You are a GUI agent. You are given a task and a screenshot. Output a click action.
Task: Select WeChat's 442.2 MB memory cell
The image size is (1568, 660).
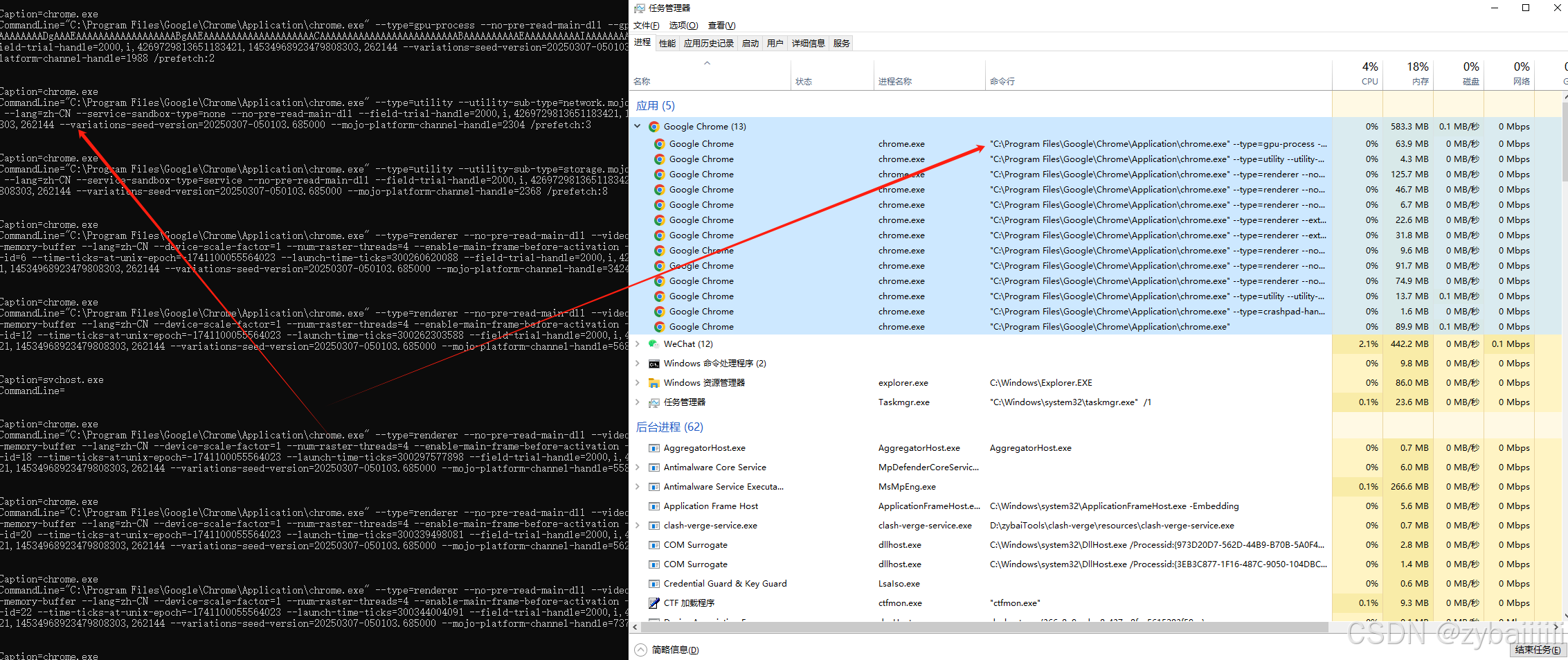tap(1409, 344)
